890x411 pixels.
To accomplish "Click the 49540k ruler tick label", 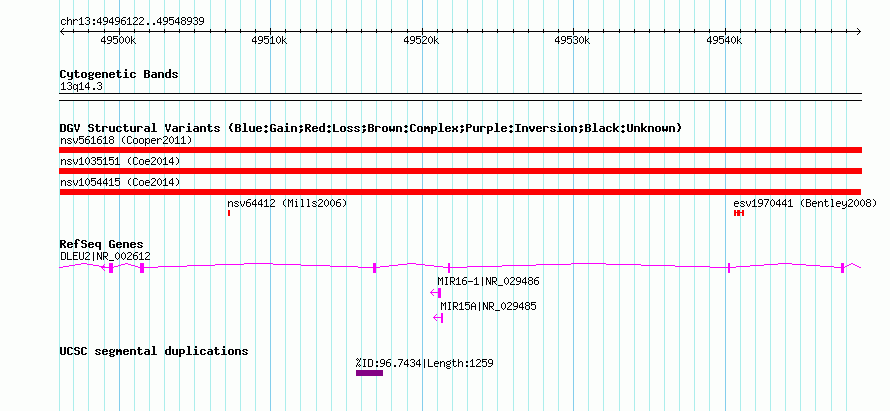I will [x=724, y=41].
